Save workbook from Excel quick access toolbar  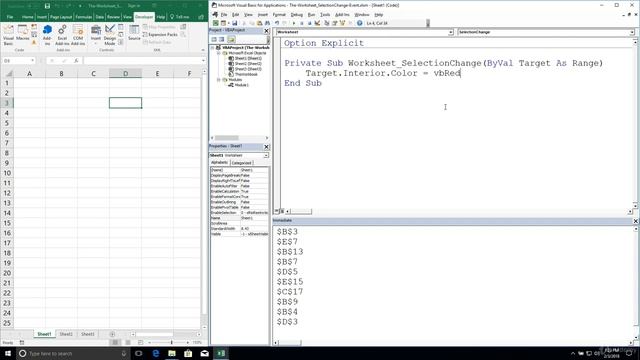point(47,6)
